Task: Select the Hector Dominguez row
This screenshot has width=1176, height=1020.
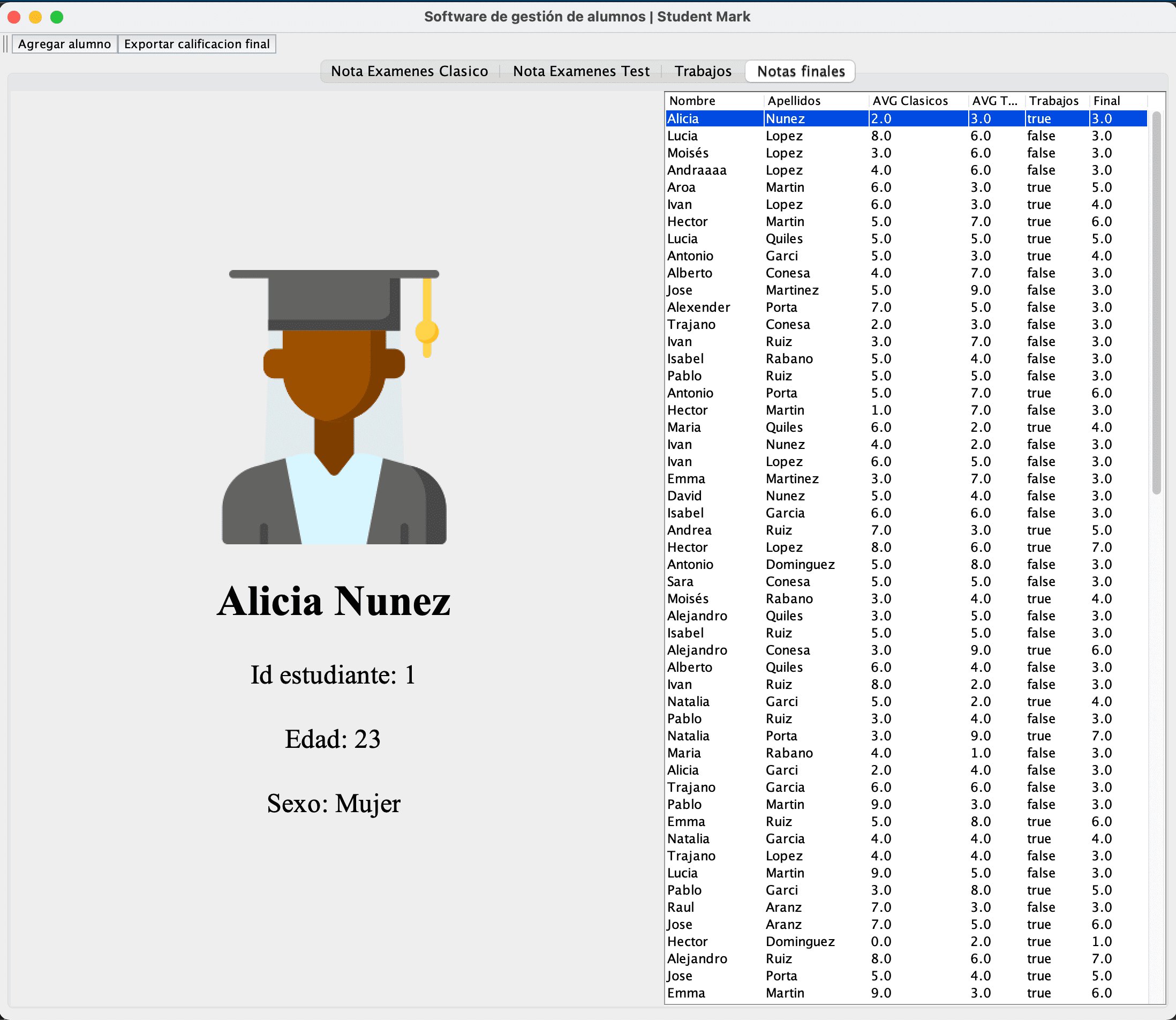Action: pyautogui.click(x=906, y=941)
